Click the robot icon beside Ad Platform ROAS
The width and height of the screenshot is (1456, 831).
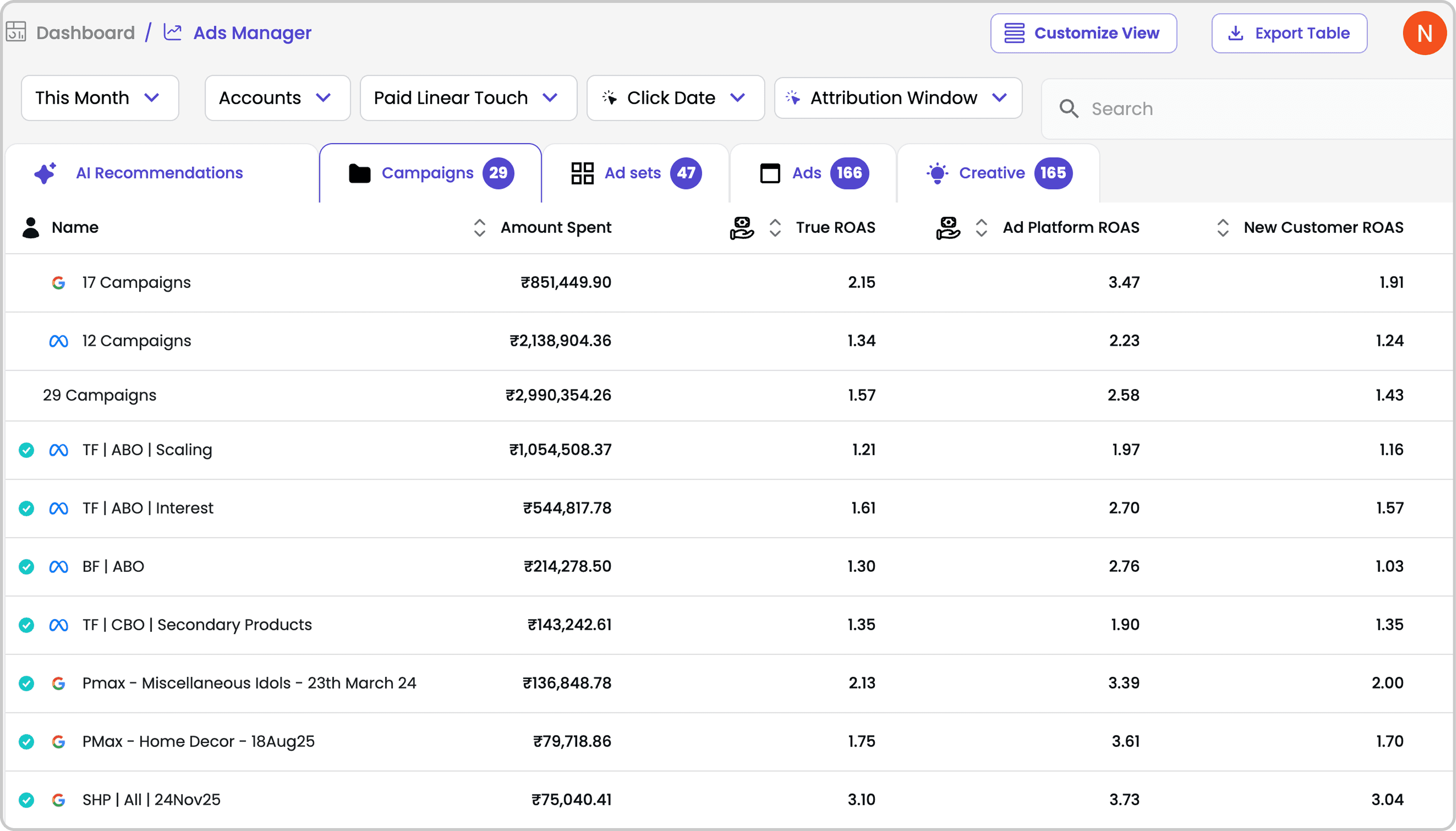coord(948,228)
